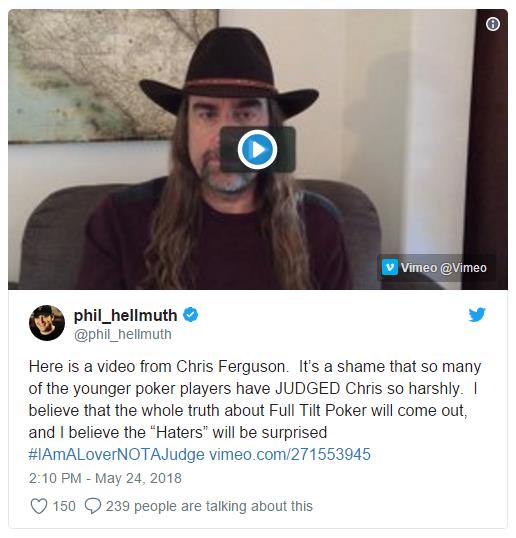This screenshot has width=516, height=538.
Task: Like the tweet with the heart icon
Action: tap(39, 506)
